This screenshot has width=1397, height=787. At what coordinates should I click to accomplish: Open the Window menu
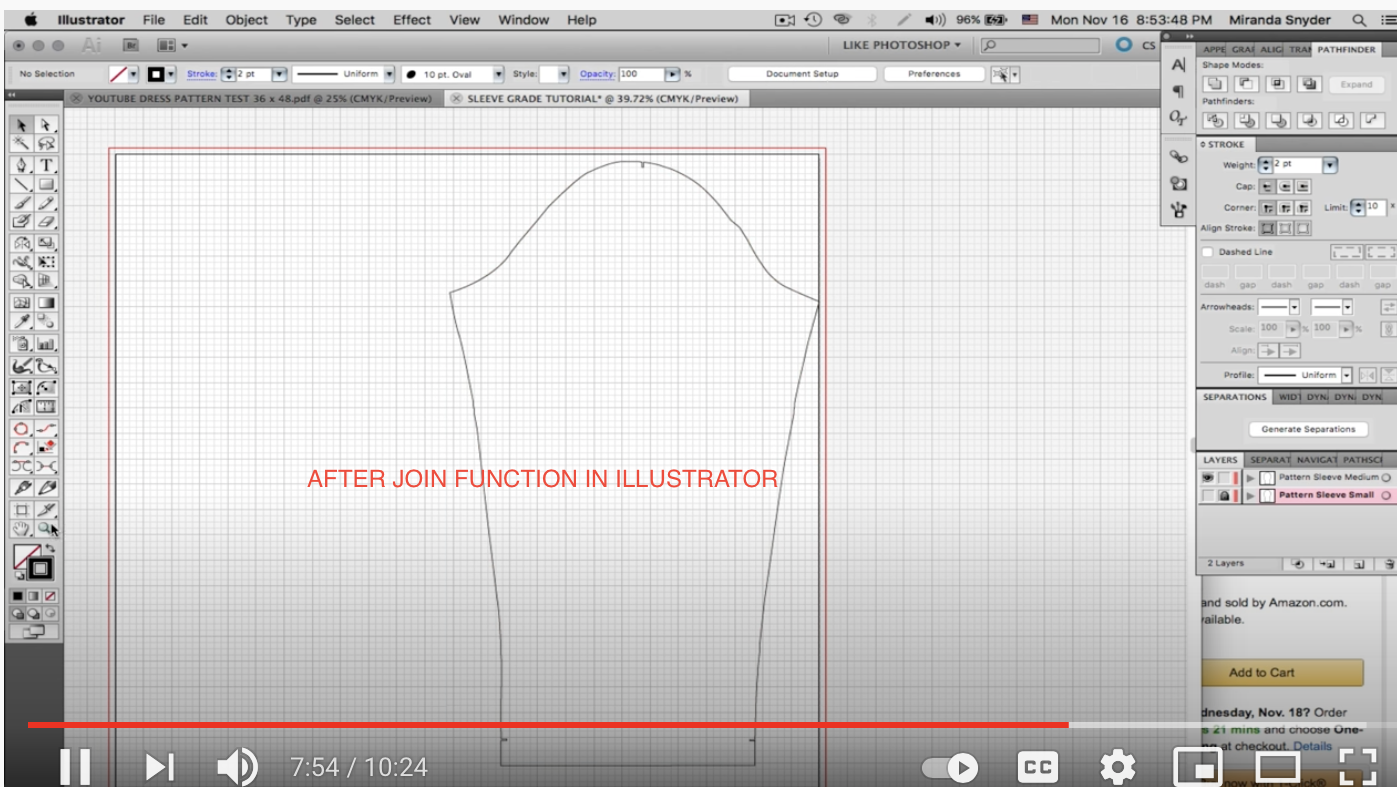click(x=523, y=19)
